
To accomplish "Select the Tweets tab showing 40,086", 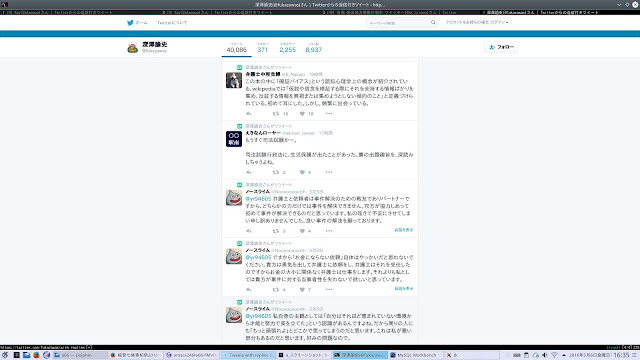I will coord(237,48).
